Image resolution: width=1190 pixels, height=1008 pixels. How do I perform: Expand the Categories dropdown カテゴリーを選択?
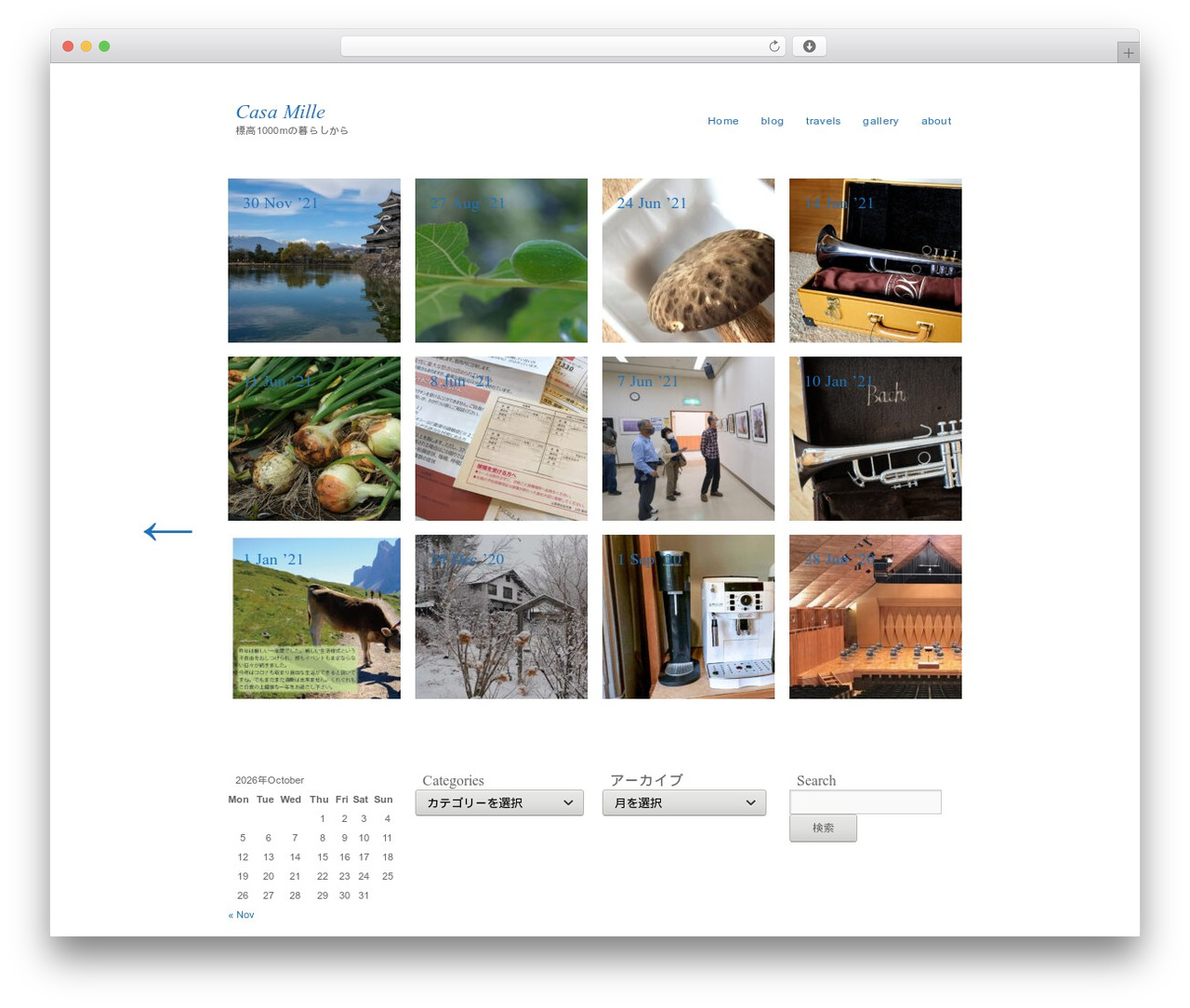point(499,802)
